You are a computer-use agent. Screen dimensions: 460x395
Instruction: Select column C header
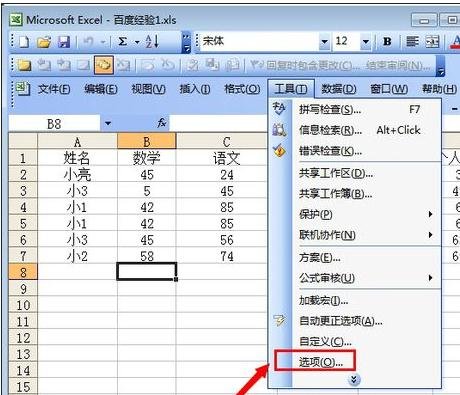click(x=222, y=141)
